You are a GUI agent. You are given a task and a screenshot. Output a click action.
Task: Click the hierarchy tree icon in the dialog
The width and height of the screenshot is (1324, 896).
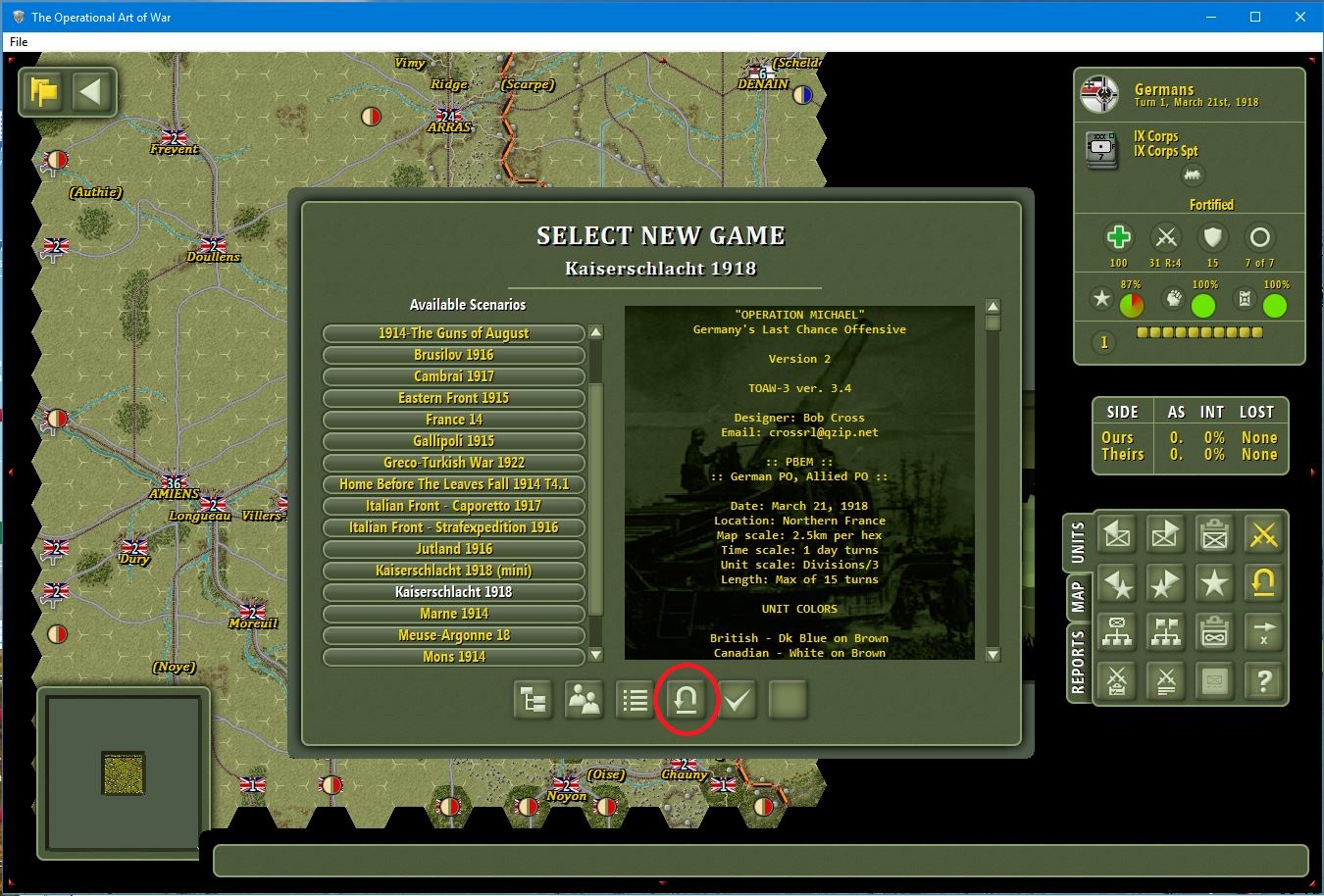tap(534, 700)
